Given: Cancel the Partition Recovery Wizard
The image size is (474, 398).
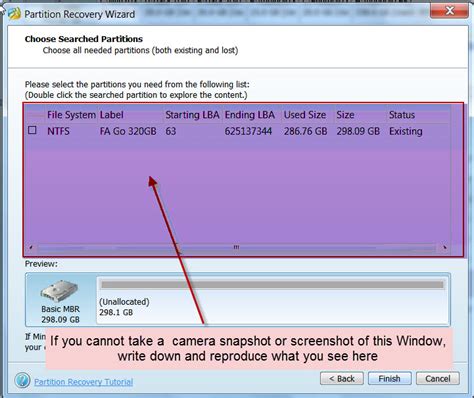Looking at the screenshot, I should point(438,379).
